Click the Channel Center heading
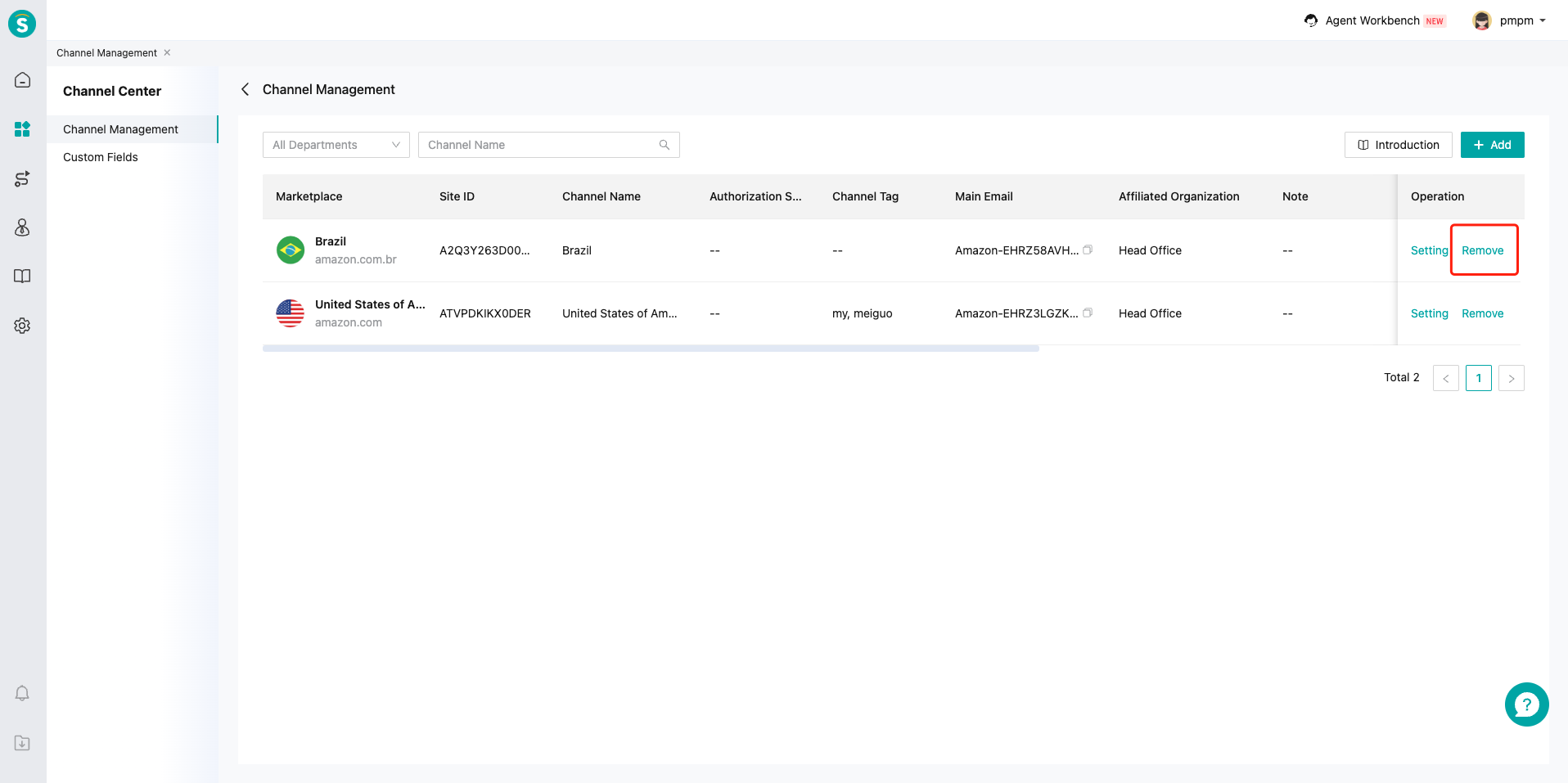The width and height of the screenshot is (1568, 783). (x=112, y=91)
